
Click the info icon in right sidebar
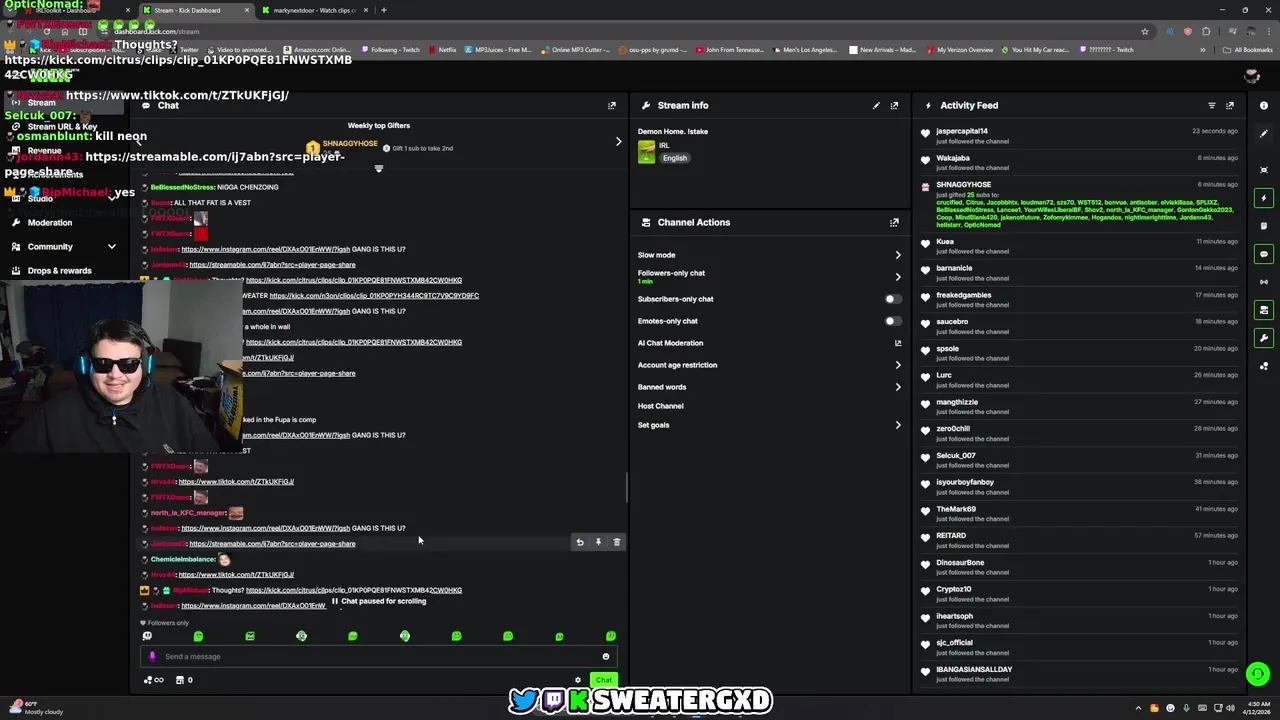click(x=1264, y=105)
